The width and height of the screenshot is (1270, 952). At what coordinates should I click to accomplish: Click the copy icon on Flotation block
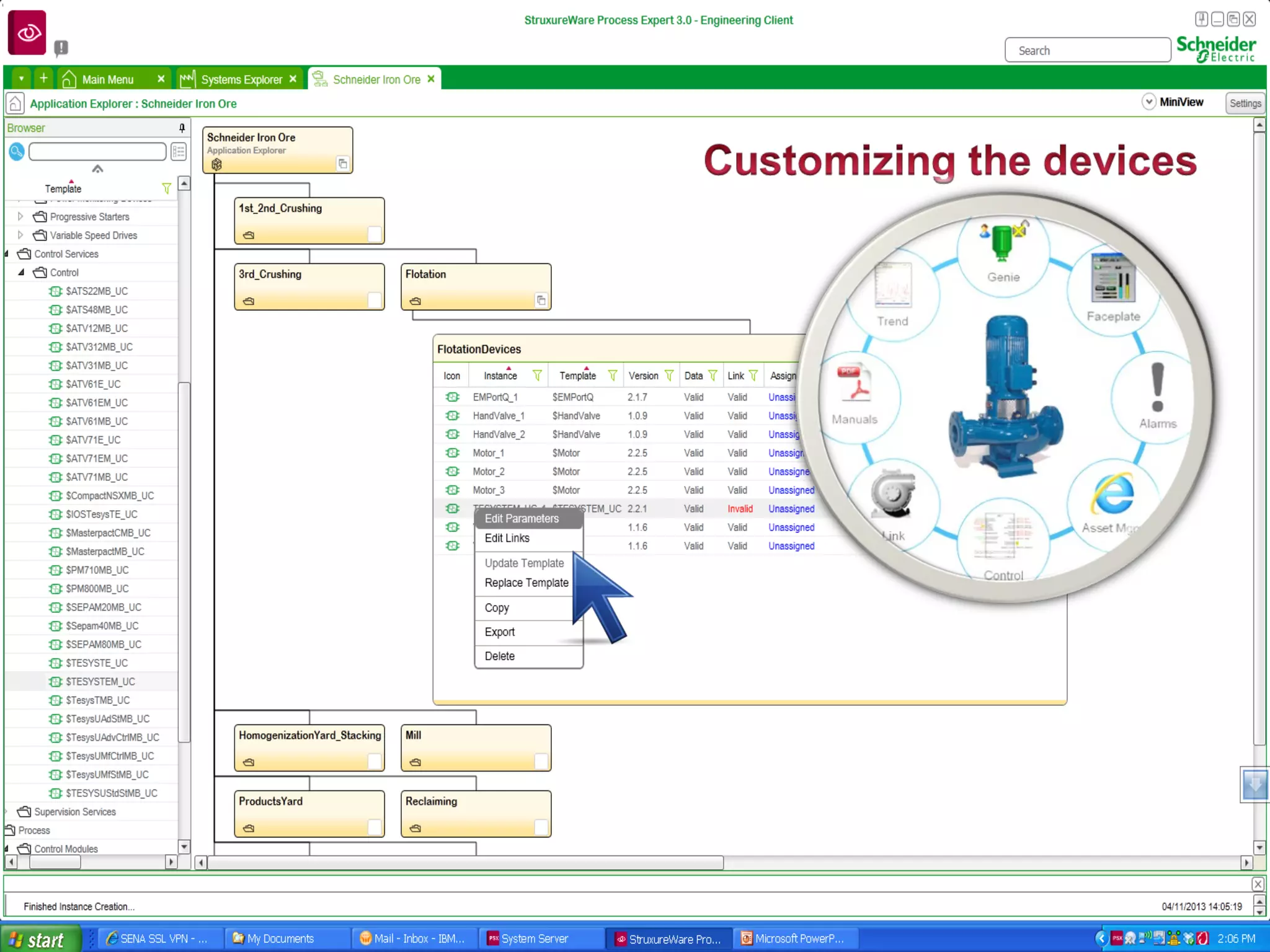541,301
